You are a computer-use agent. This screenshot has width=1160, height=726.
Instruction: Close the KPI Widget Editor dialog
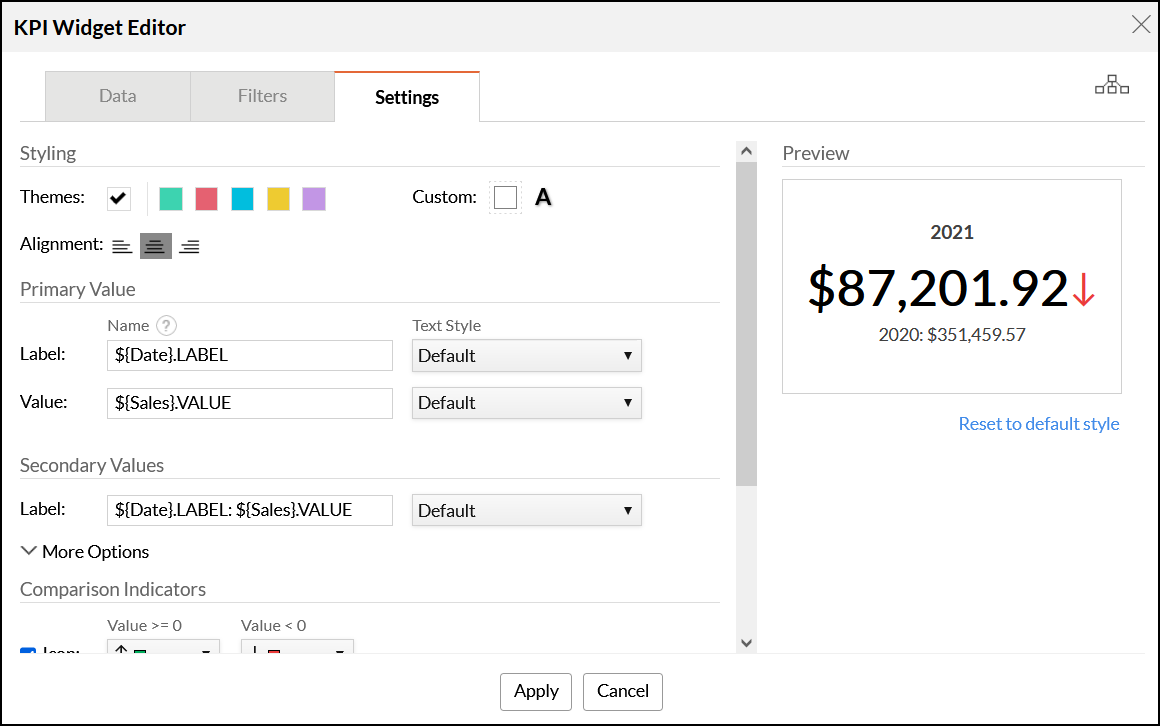point(1140,25)
